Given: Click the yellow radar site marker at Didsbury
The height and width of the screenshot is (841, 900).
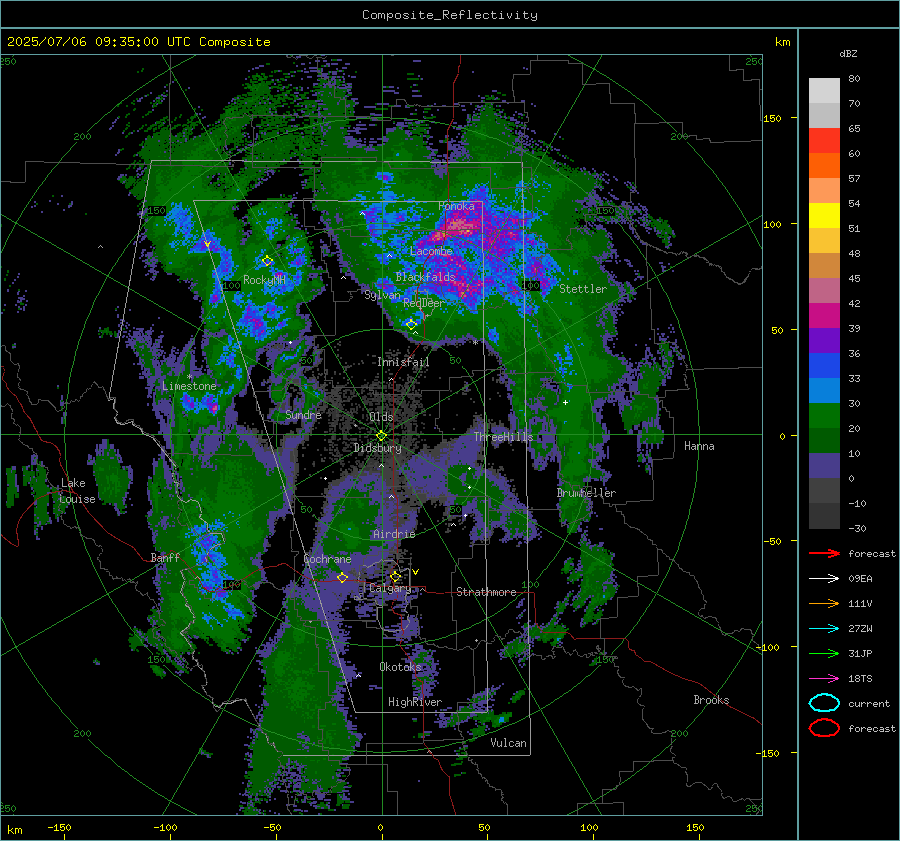Looking at the screenshot, I should pos(381,436).
